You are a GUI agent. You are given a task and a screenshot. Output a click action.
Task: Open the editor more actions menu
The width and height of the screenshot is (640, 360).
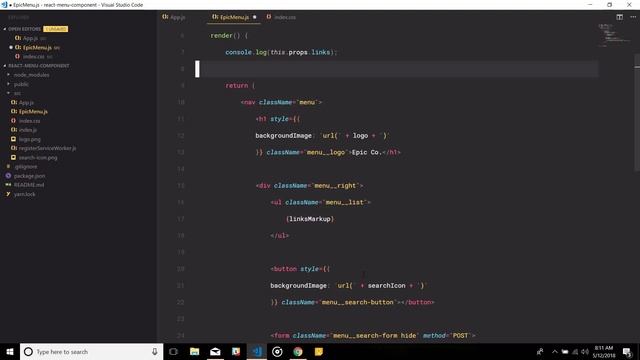tap(633, 17)
